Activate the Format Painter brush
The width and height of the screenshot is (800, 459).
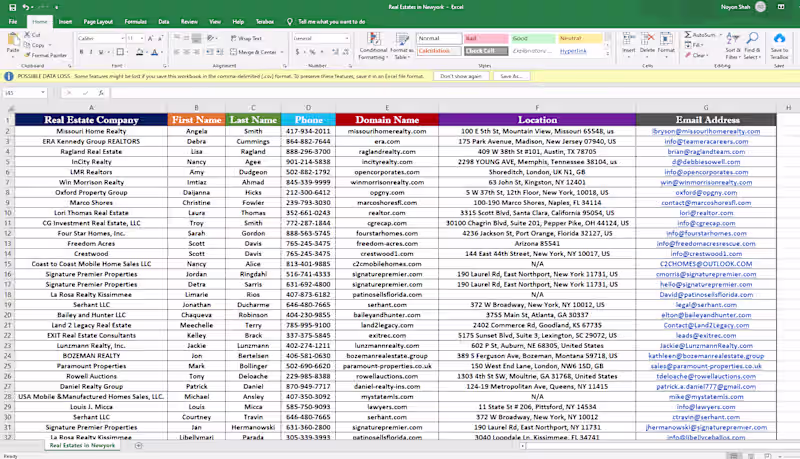click(x=28, y=55)
